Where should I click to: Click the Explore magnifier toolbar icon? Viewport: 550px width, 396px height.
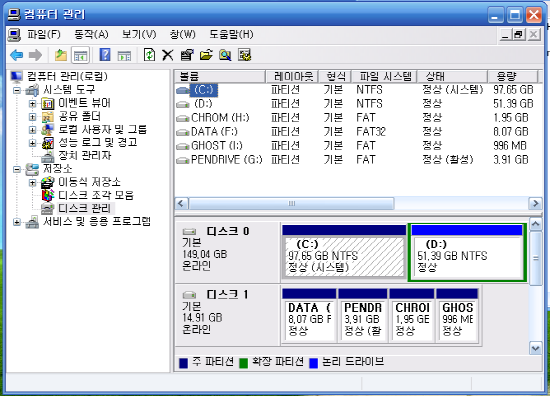click(x=225, y=55)
